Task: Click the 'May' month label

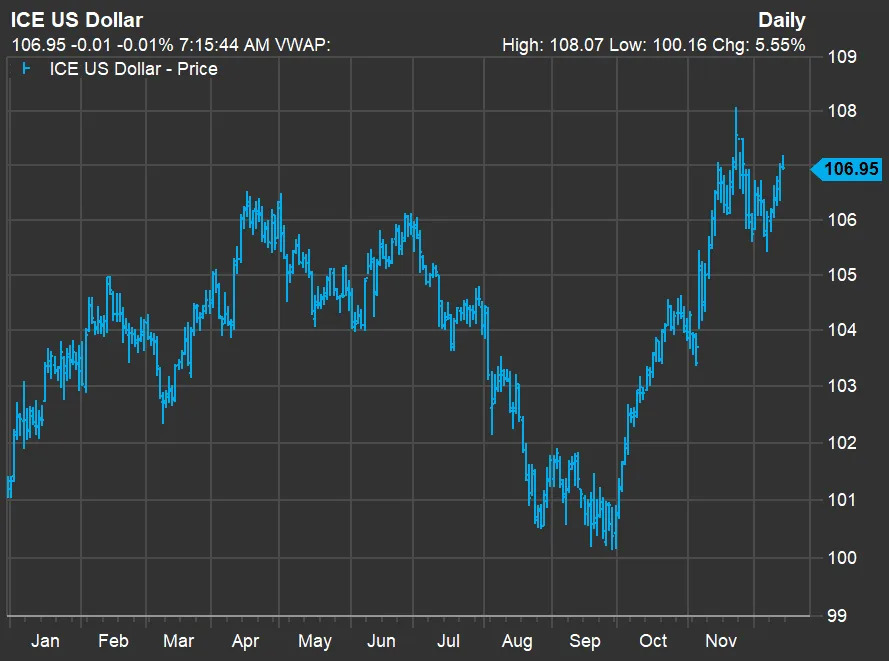Action: [315, 642]
